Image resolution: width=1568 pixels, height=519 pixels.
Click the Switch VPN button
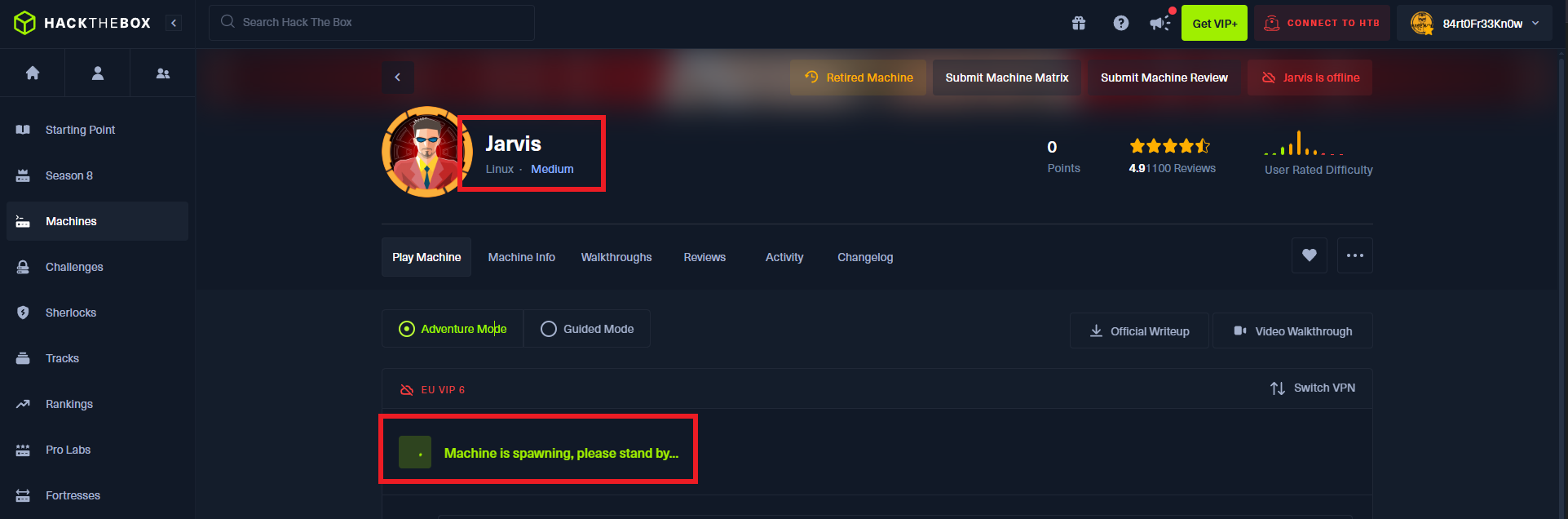1313,388
